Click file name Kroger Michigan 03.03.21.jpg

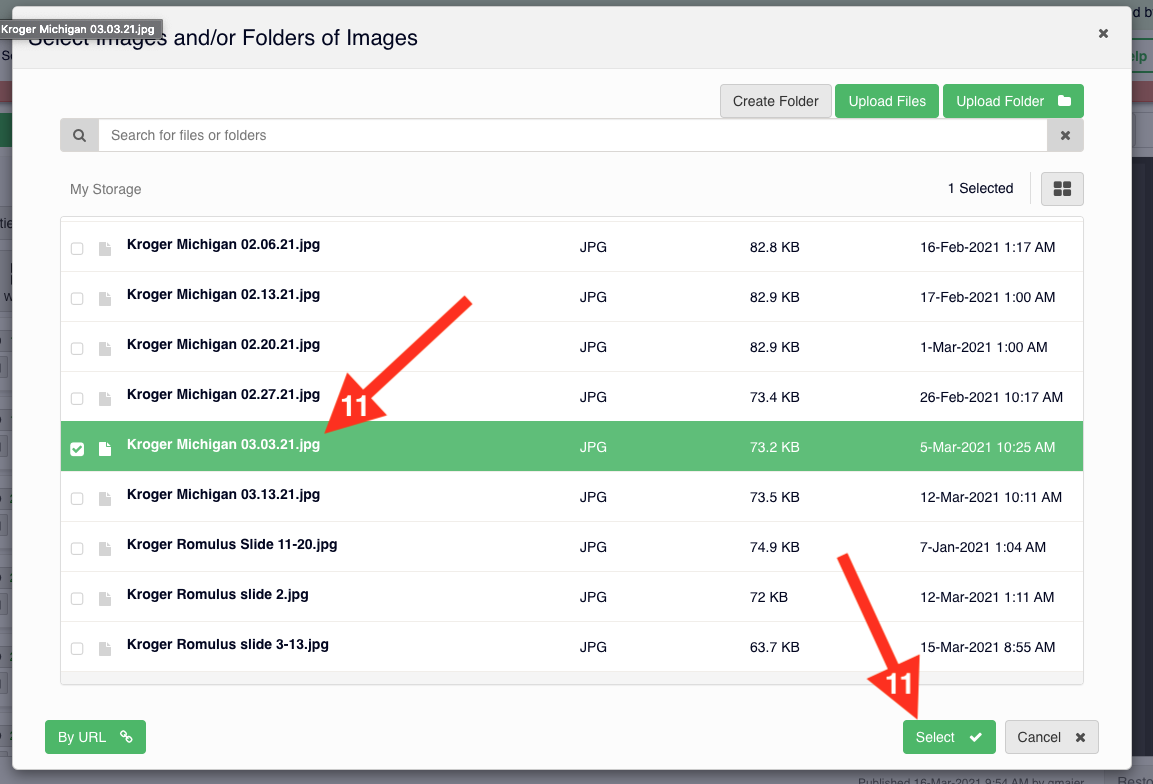[224, 445]
